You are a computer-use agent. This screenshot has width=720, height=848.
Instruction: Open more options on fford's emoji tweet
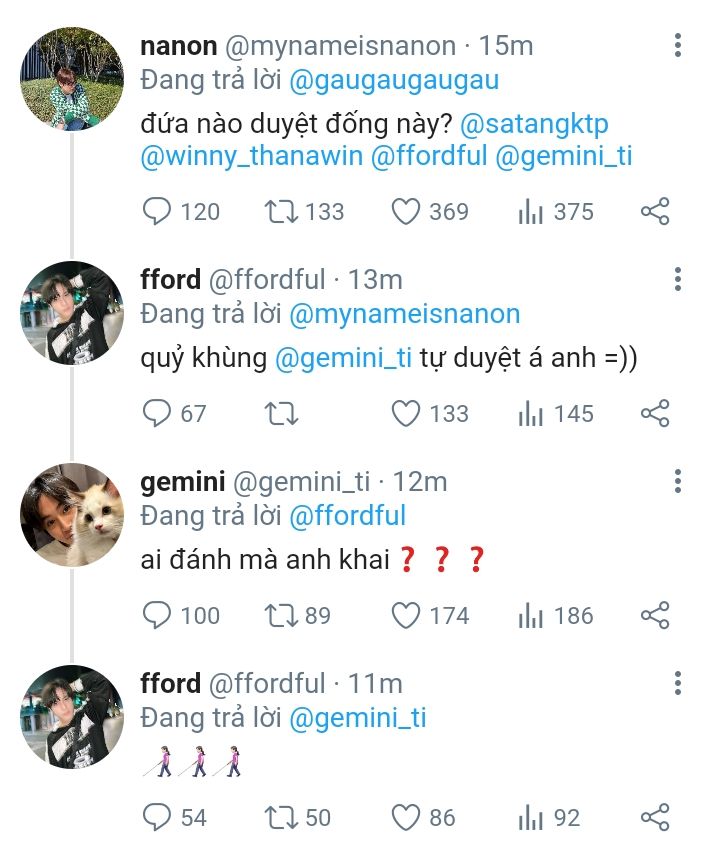coord(678,684)
